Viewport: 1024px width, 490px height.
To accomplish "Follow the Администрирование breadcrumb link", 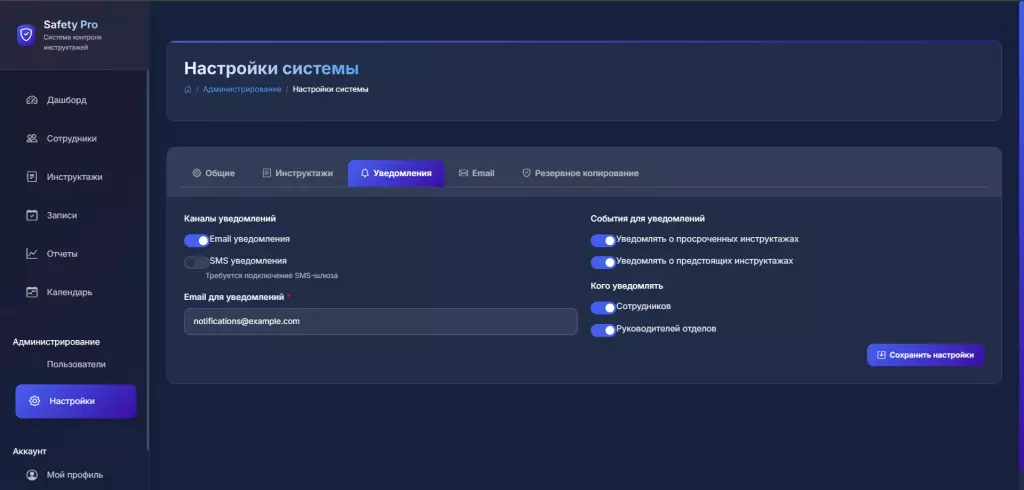I will (242, 90).
